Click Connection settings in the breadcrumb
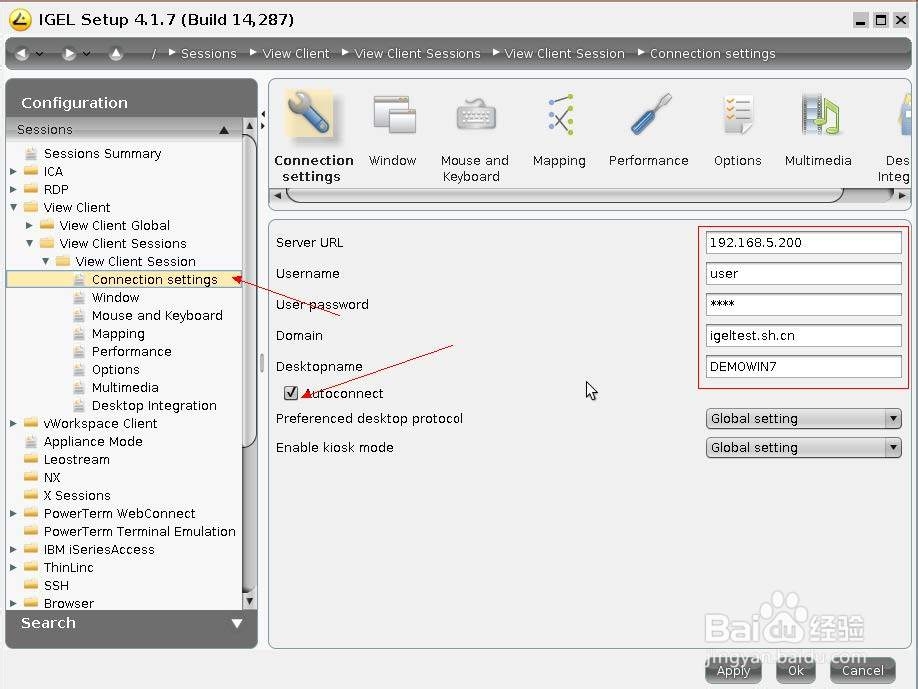 coord(713,54)
